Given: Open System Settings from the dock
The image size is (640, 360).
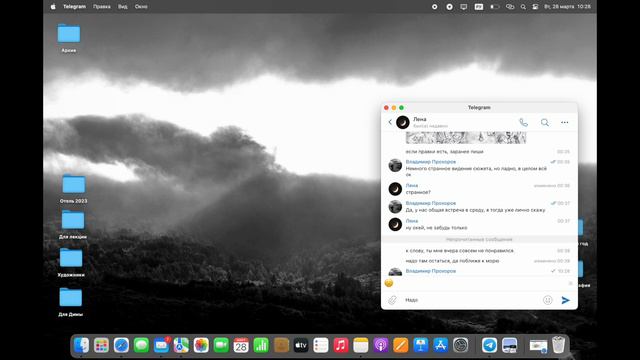Looking at the screenshot, I should tap(461, 345).
